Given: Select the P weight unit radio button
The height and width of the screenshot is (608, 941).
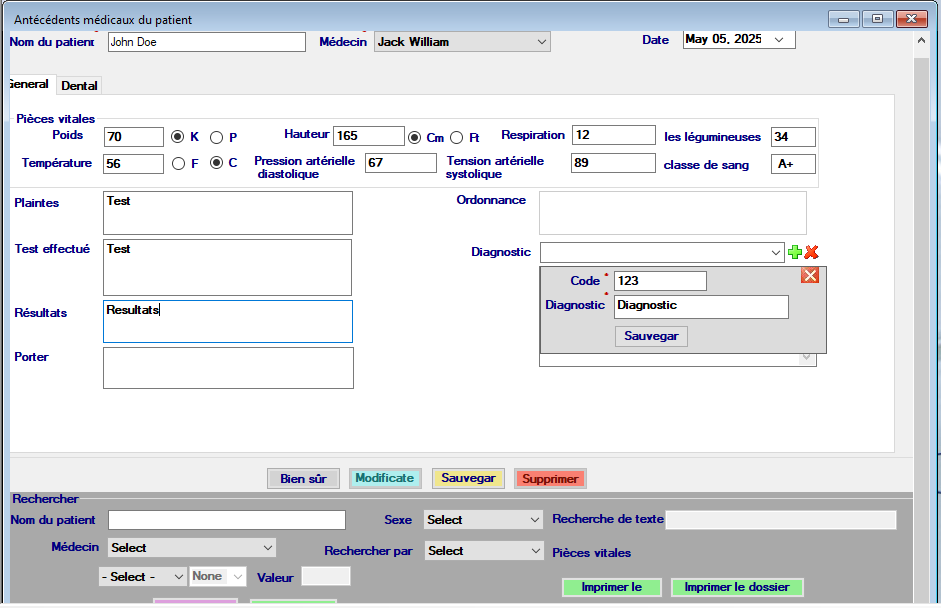Looking at the screenshot, I should [x=216, y=137].
